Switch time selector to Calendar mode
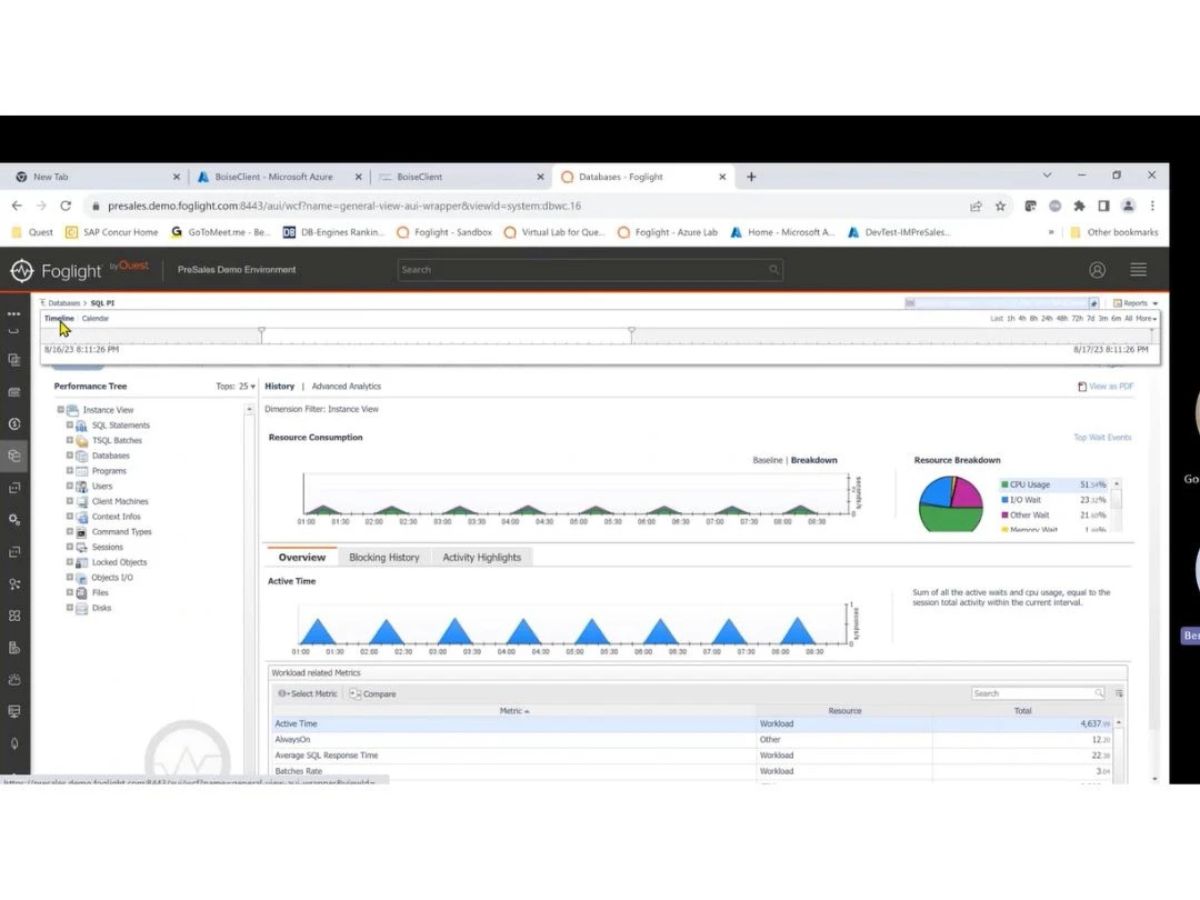1200x900 pixels. pyautogui.click(x=95, y=319)
